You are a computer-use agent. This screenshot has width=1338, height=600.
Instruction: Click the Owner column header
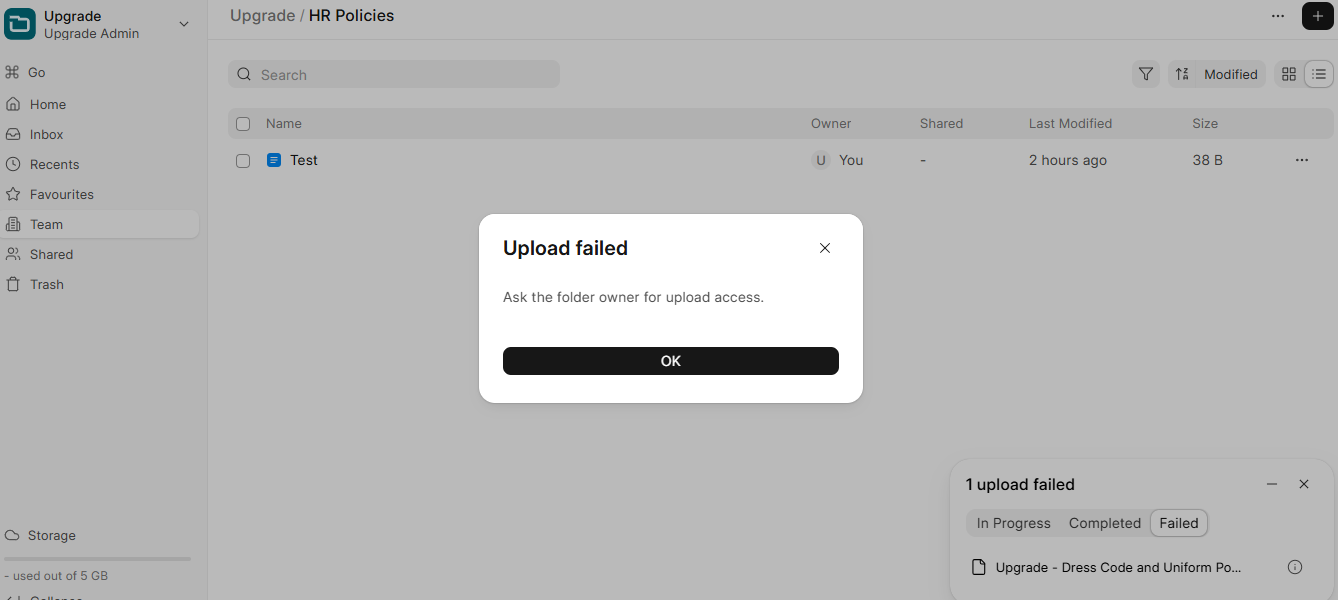coord(831,124)
